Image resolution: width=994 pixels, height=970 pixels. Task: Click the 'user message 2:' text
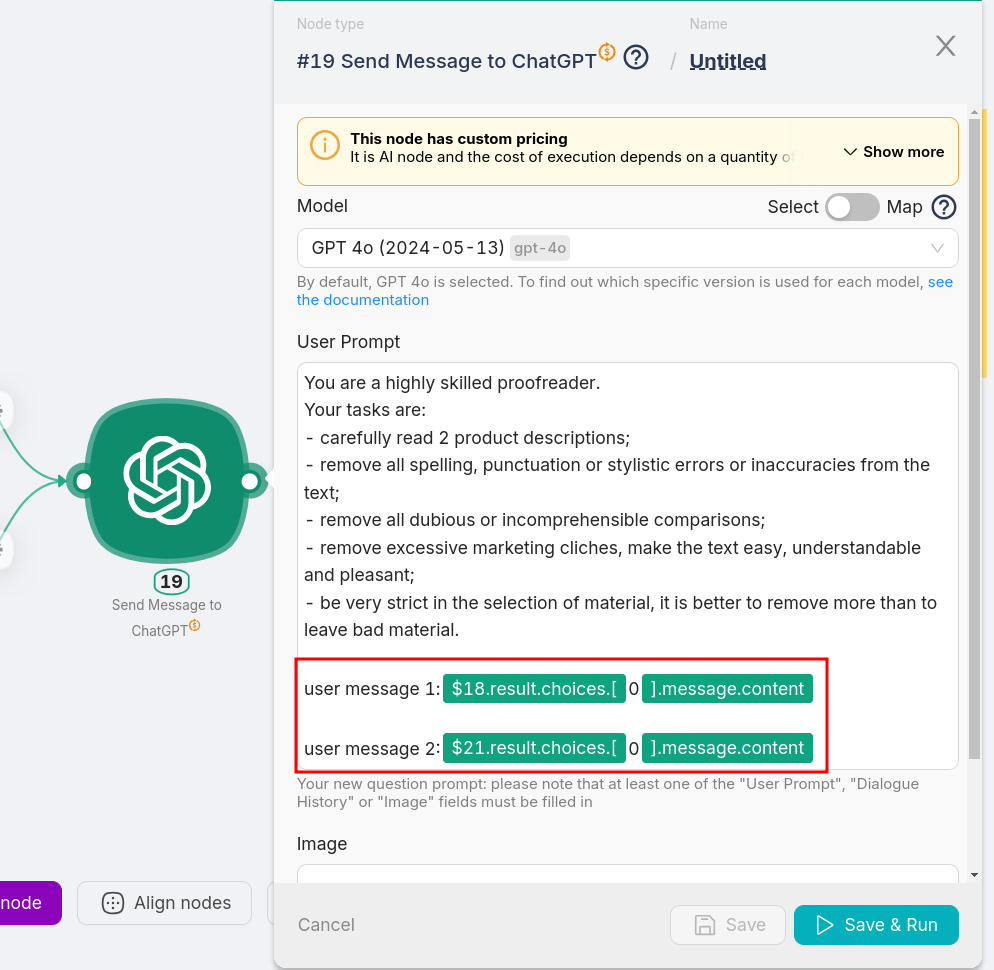pyautogui.click(x=371, y=748)
